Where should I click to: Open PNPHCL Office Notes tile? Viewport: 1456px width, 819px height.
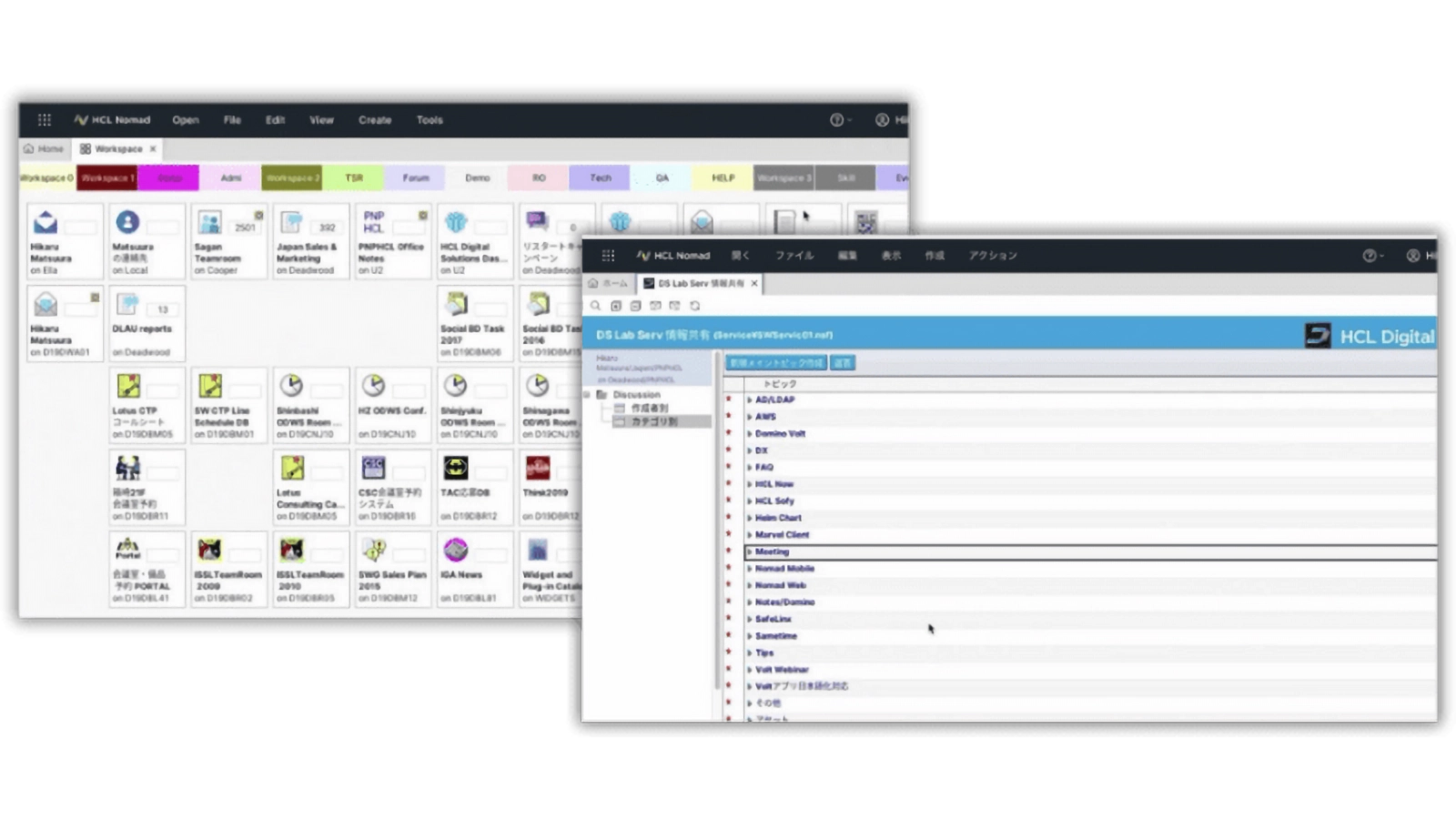[x=392, y=242]
